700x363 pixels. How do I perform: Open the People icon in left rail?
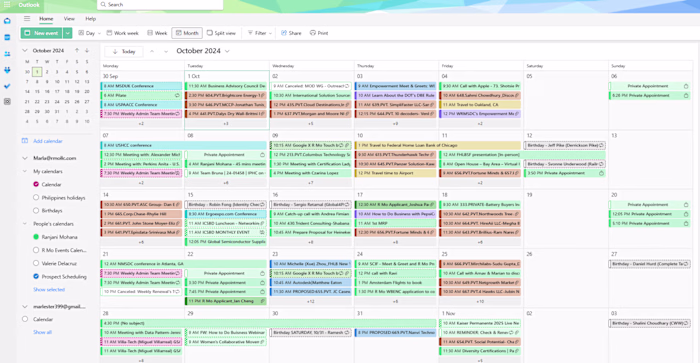(7, 54)
